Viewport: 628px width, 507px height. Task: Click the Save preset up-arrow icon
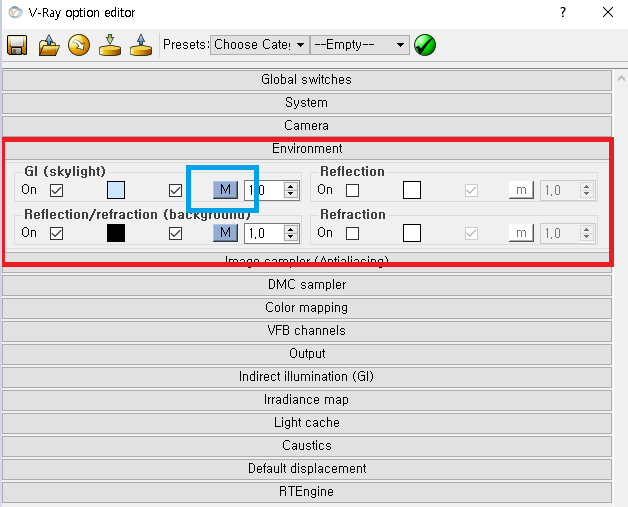pyautogui.click(x=141, y=45)
